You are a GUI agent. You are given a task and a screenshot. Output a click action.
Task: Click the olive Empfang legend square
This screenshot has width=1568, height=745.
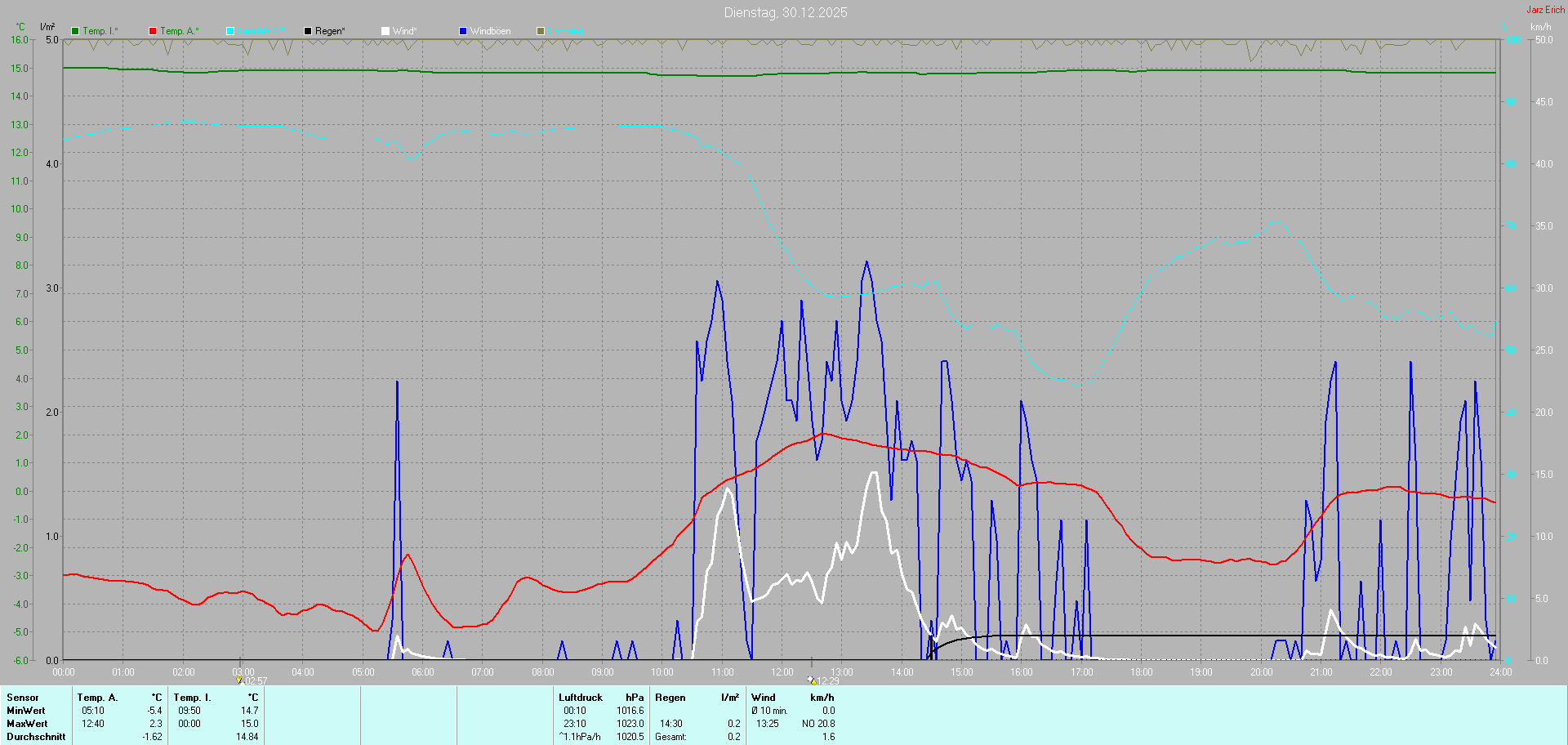click(541, 31)
